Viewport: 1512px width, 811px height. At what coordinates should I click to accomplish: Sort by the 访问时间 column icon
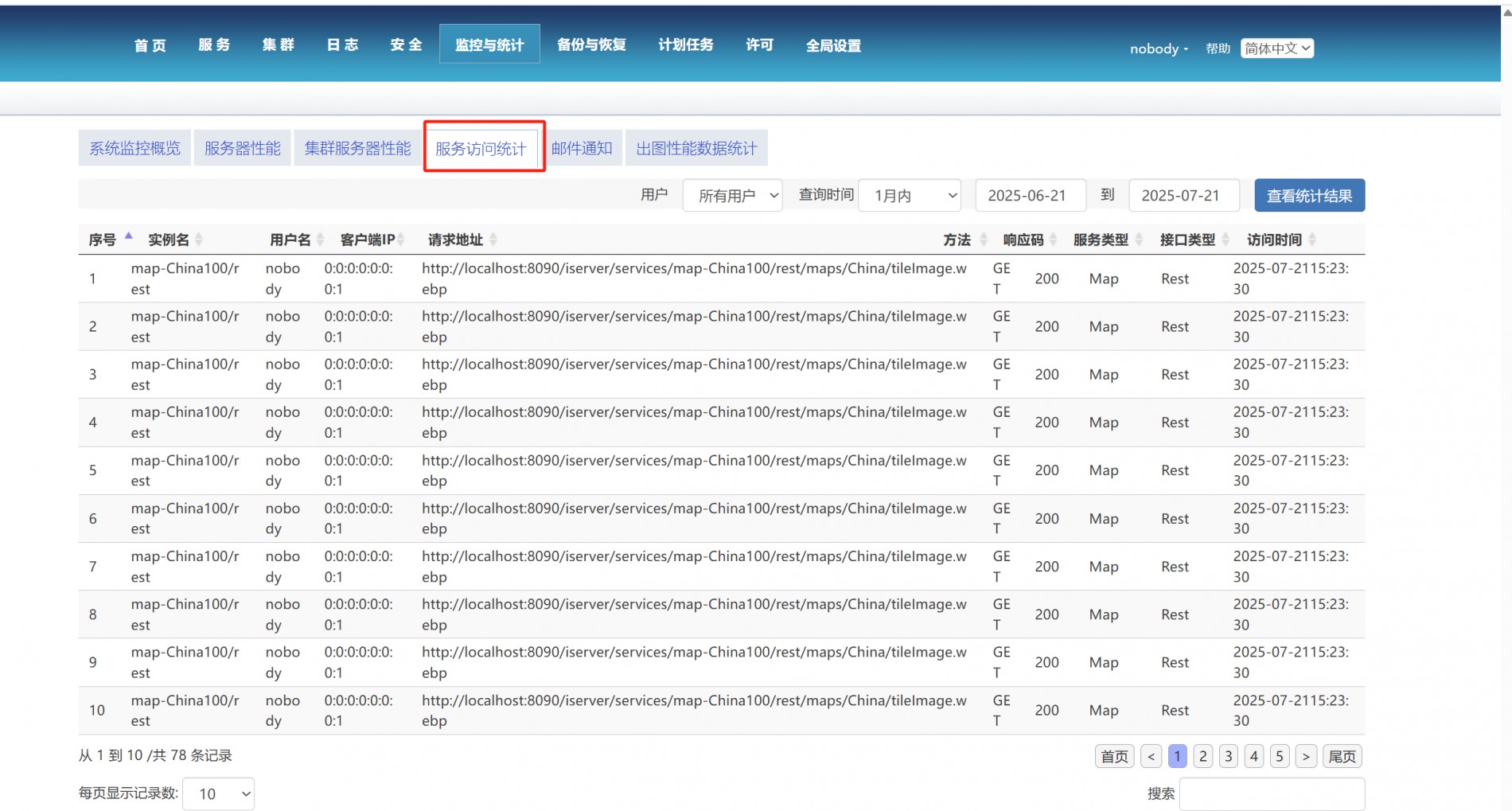(1312, 240)
